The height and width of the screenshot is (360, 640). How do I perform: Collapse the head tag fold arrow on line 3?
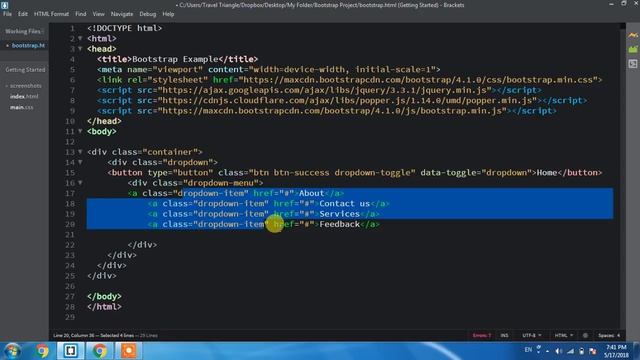80,49
